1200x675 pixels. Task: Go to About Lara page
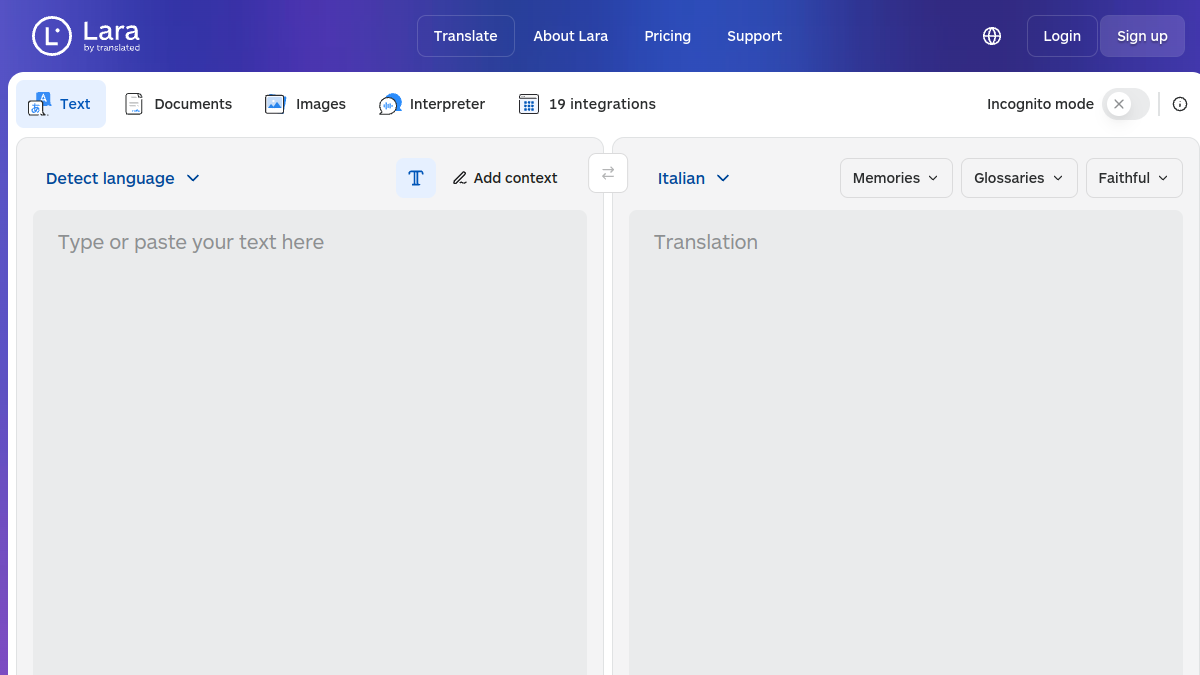pyautogui.click(x=571, y=36)
